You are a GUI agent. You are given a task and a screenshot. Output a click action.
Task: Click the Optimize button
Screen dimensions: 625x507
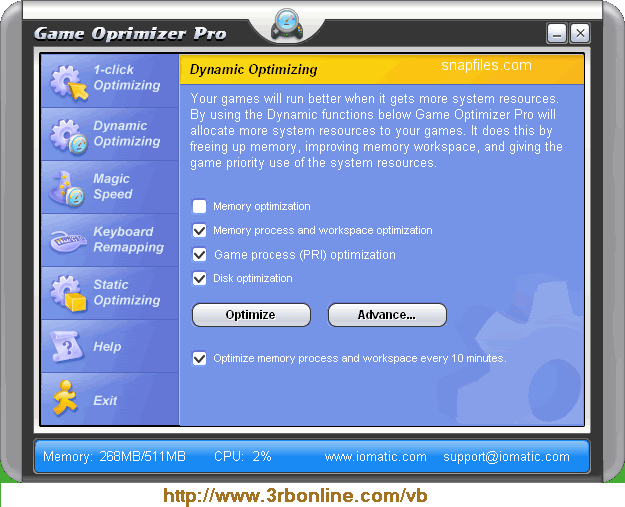(x=251, y=315)
